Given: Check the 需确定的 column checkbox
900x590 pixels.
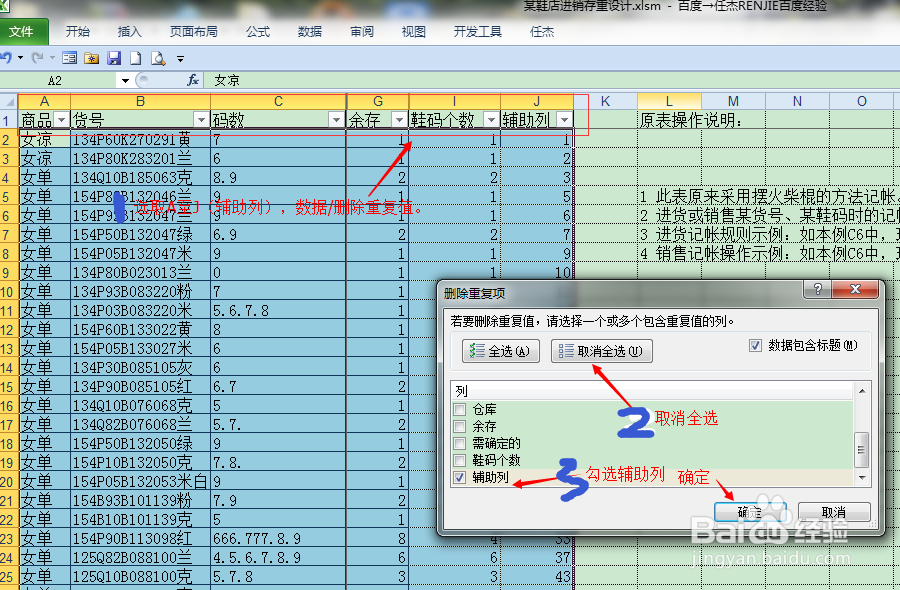Looking at the screenshot, I should coord(459,444).
